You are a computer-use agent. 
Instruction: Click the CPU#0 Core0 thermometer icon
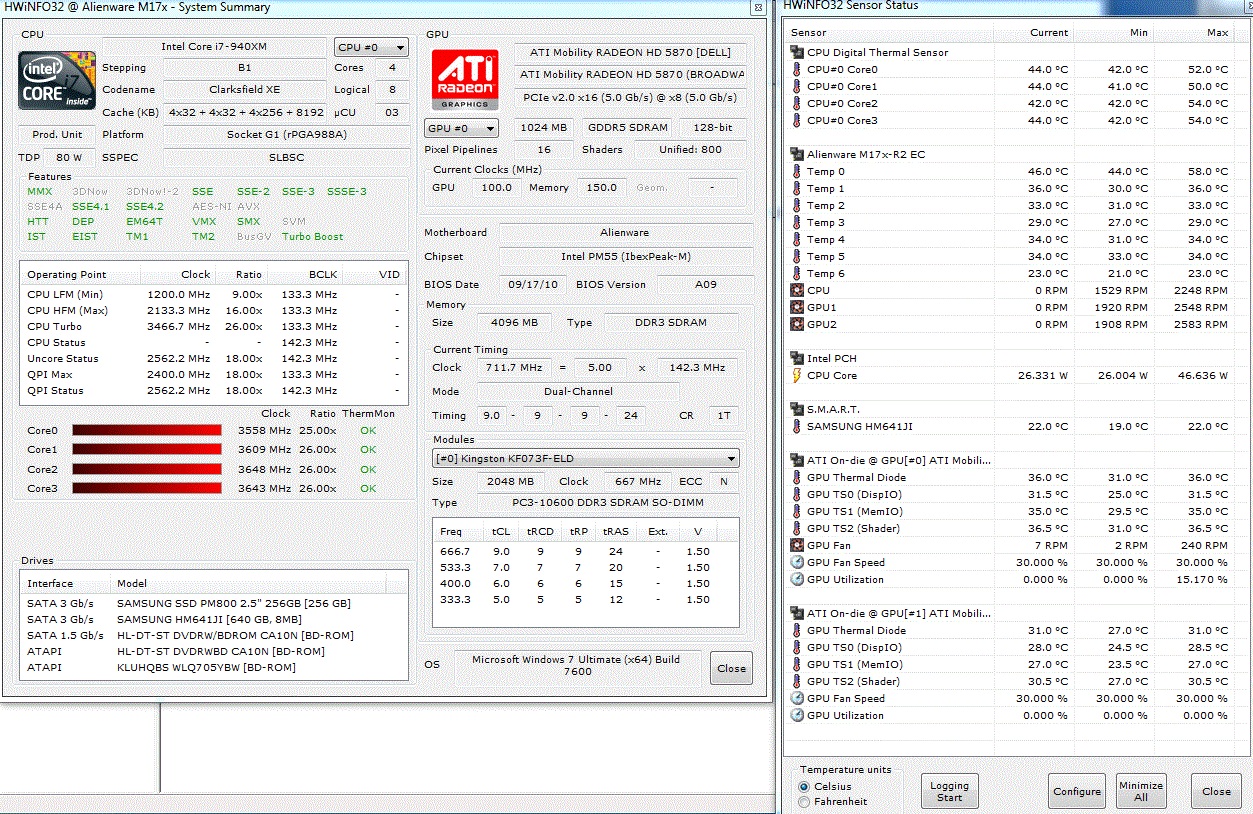(x=796, y=69)
